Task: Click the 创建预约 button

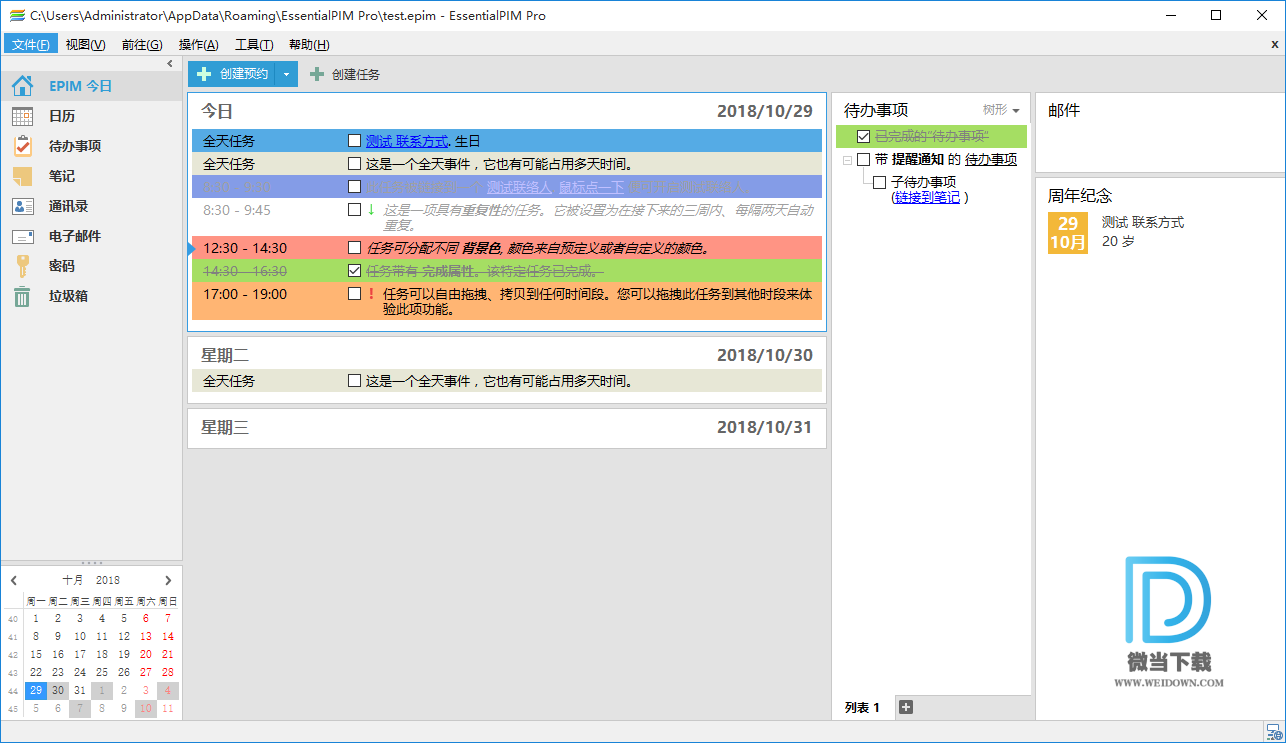Action: [232, 74]
